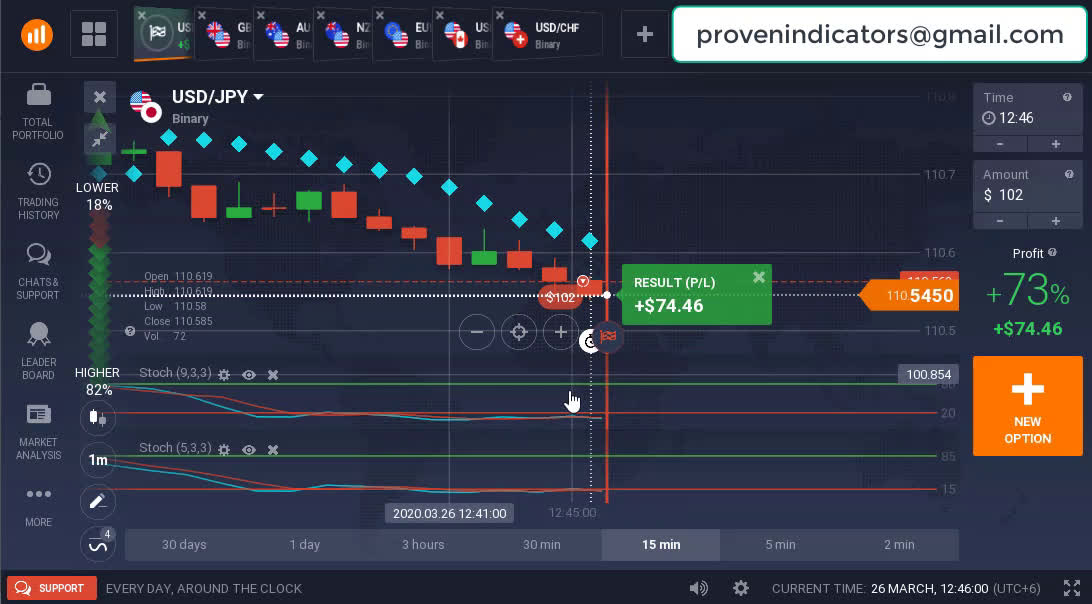Expand the USD/JPY asset dropdown
The width and height of the screenshot is (1092, 604).
pos(258,97)
